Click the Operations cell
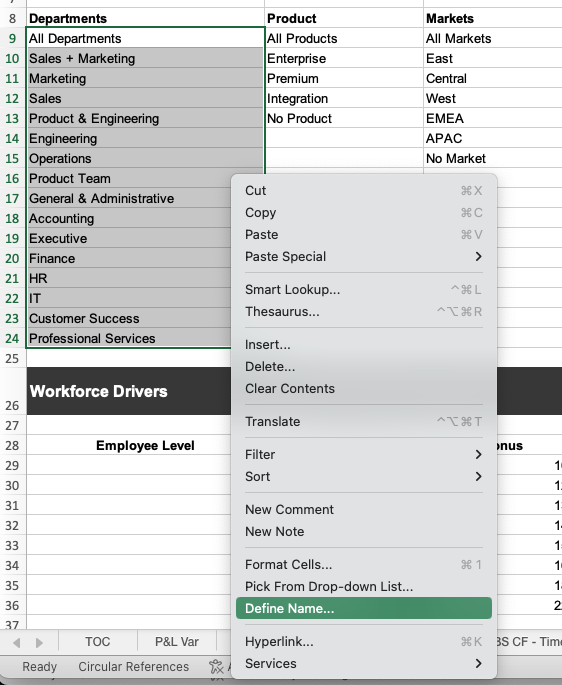Viewport: 562px width, 685px height. pyautogui.click(x=146, y=159)
